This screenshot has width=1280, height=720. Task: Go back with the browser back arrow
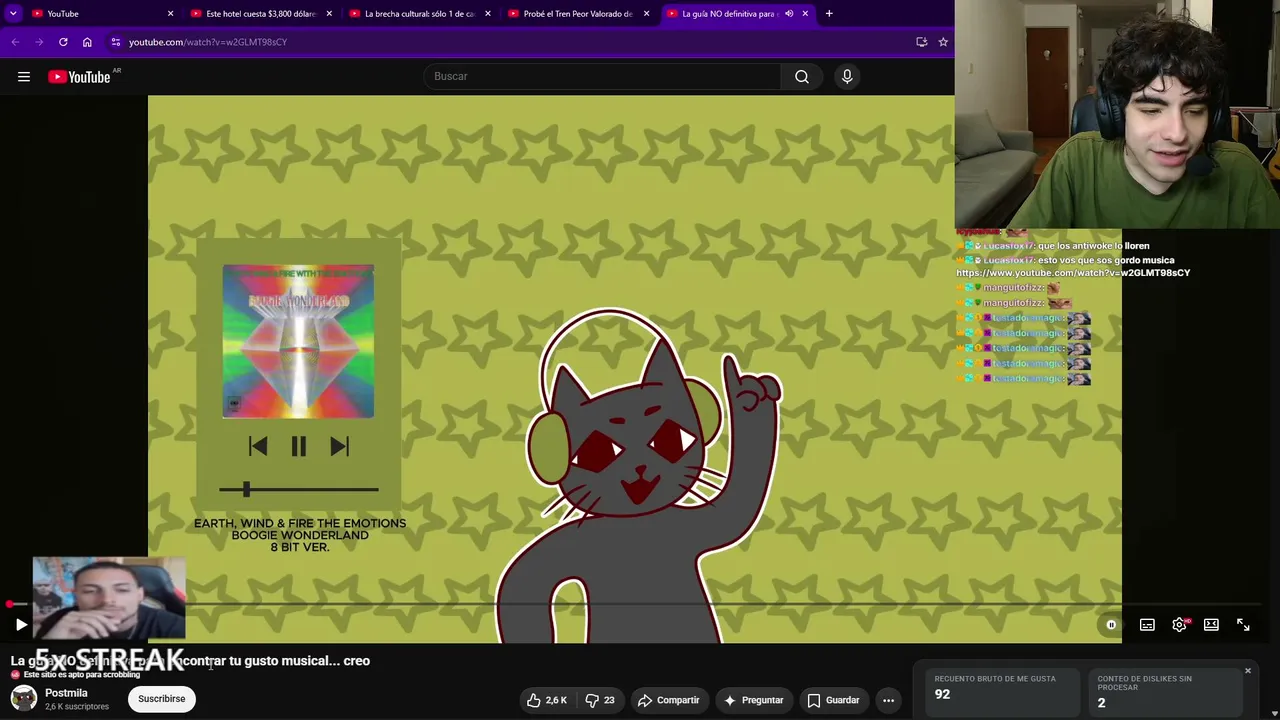(x=15, y=42)
